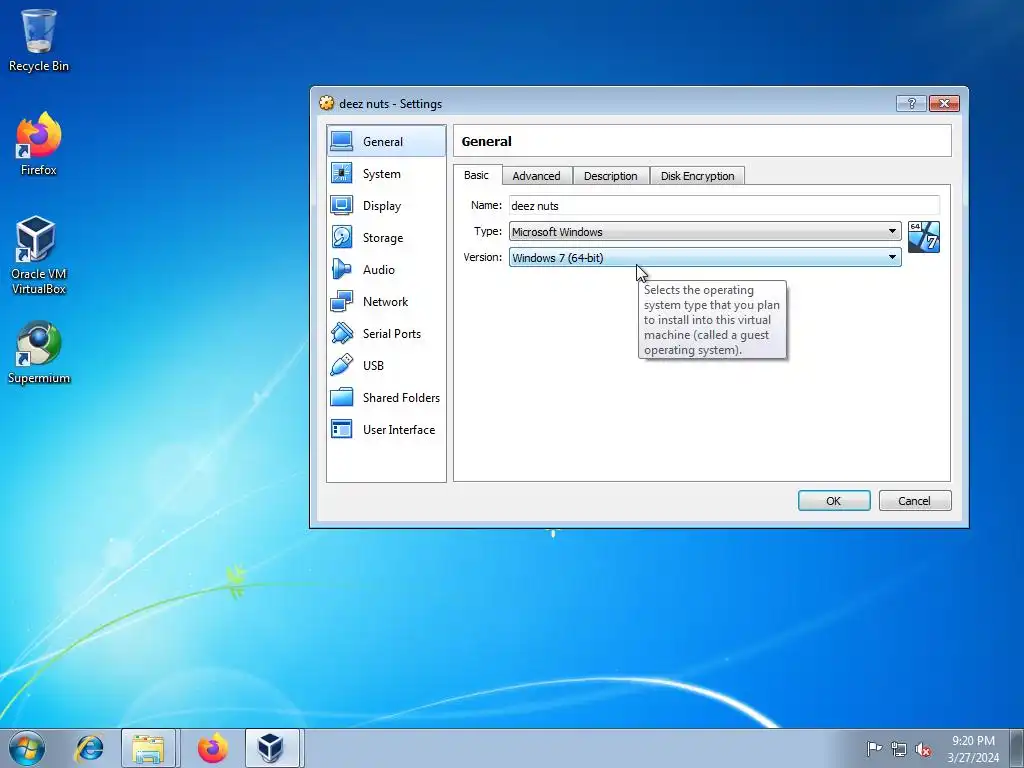Dismiss the dialog with Cancel
The height and width of the screenshot is (768, 1024).
(914, 501)
